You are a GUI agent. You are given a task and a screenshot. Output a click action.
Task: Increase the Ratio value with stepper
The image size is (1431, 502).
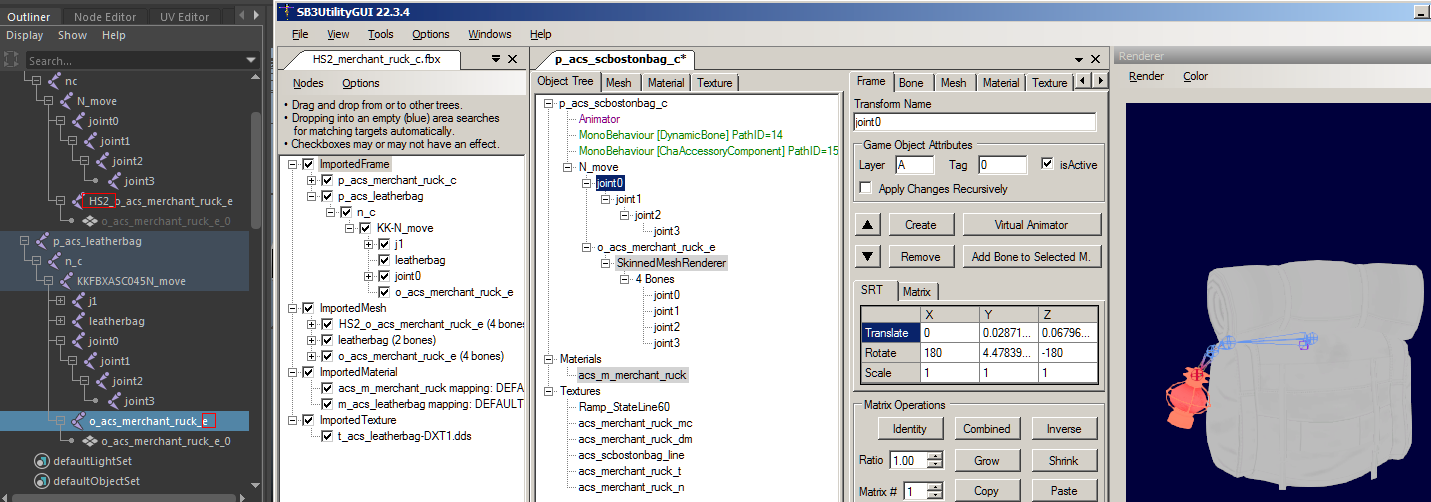click(935, 457)
